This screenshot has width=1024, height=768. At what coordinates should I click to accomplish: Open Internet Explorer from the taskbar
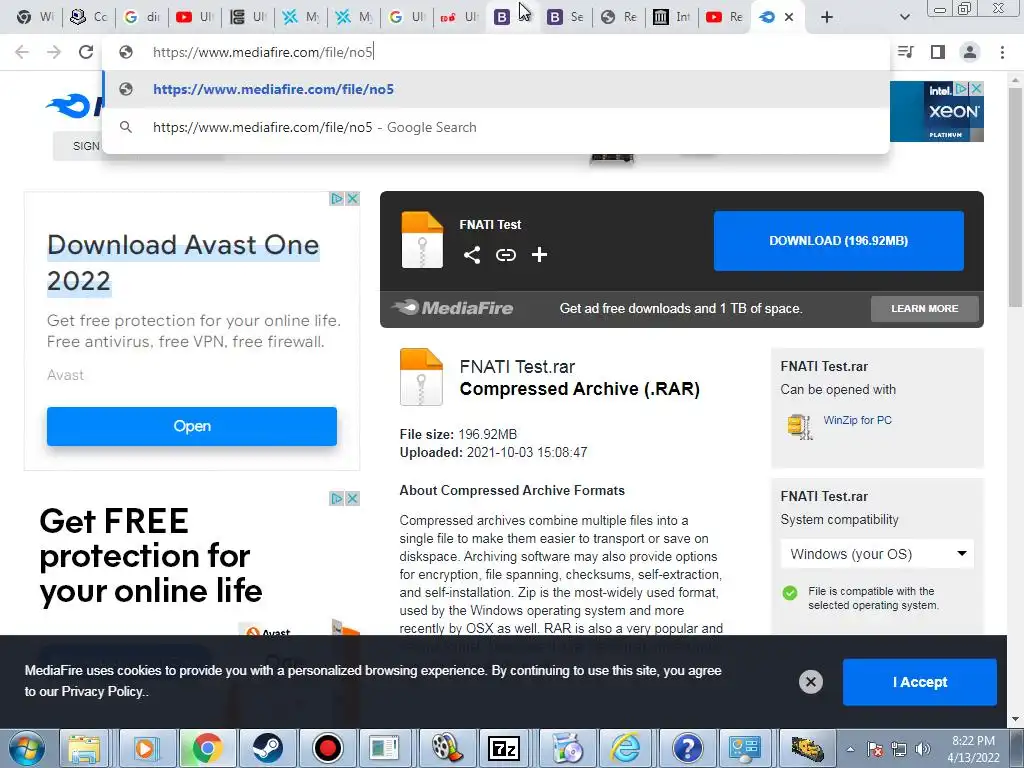[x=625, y=748]
